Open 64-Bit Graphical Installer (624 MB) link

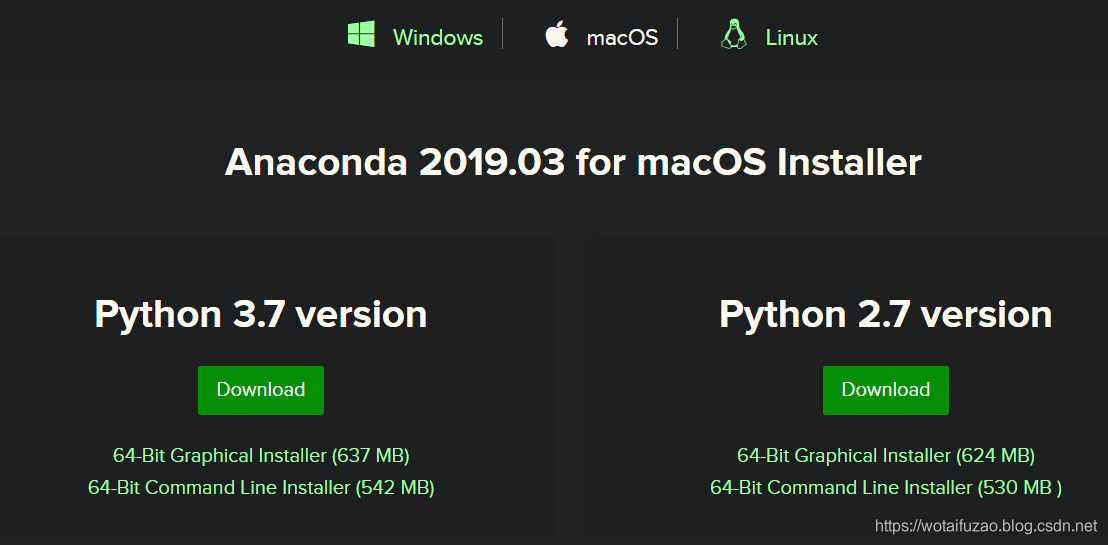tap(885, 456)
